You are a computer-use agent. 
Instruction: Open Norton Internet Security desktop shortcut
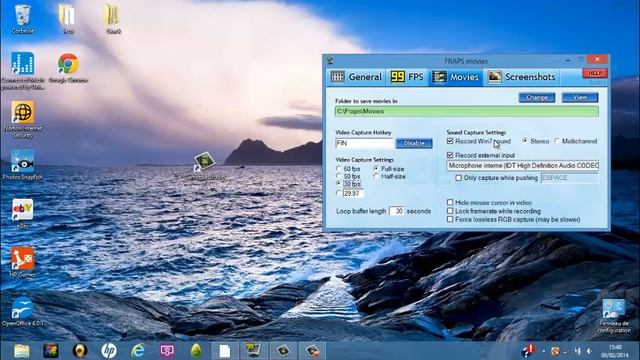(23, 119)
